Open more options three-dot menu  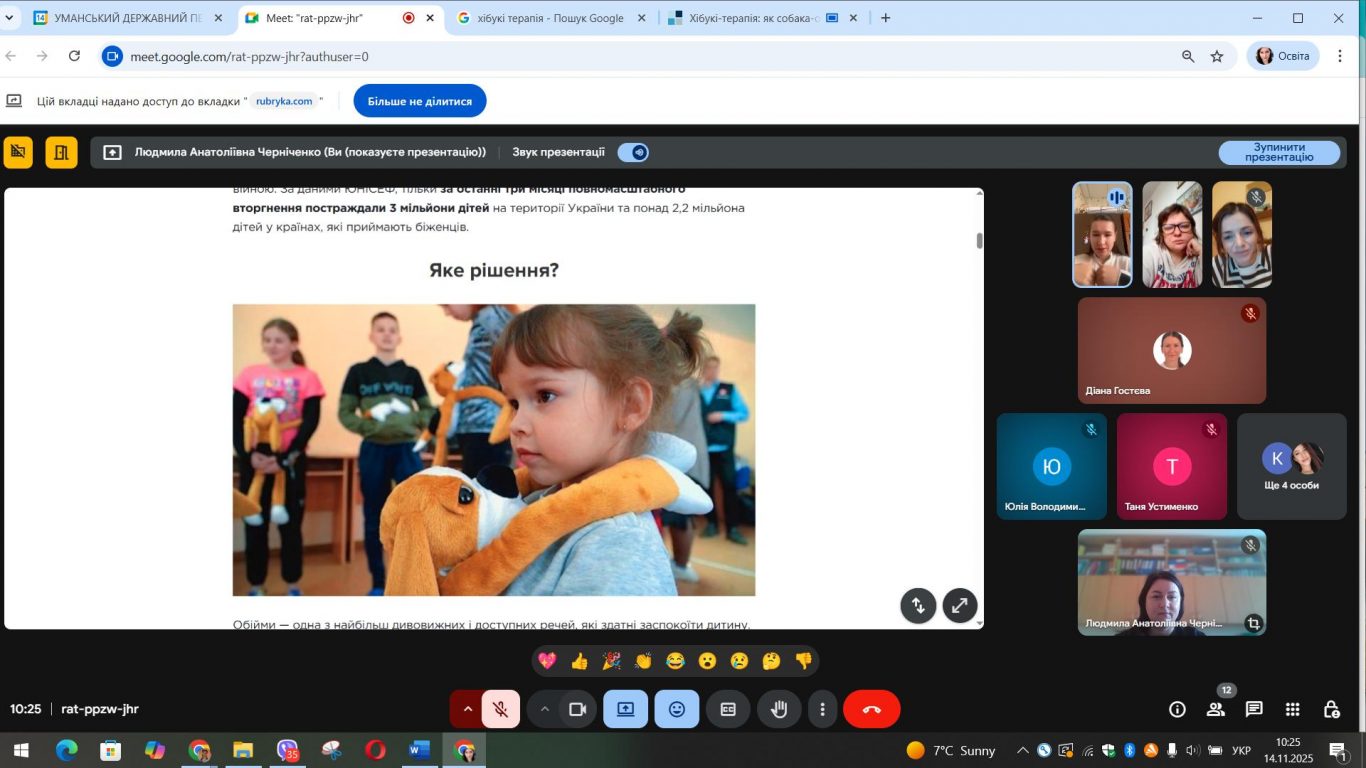click(x=822, y=709)
